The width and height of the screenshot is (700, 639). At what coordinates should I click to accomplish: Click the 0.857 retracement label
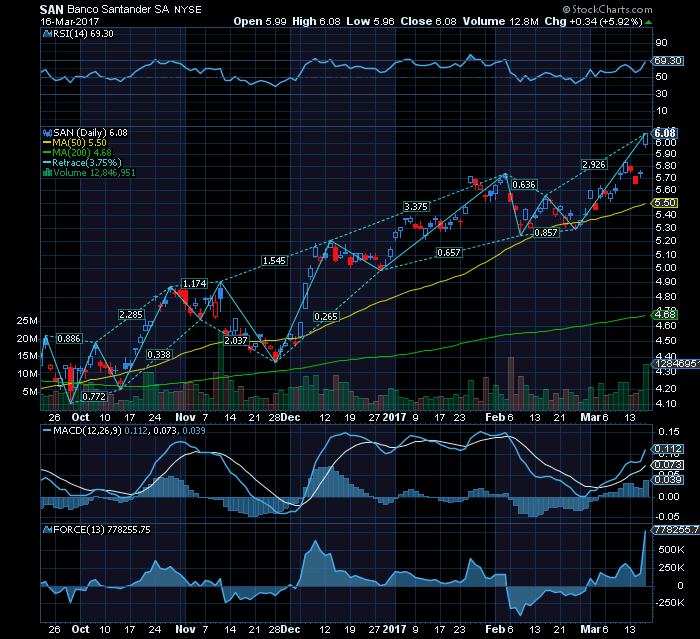pyautogui.click(x=546, y=232)
